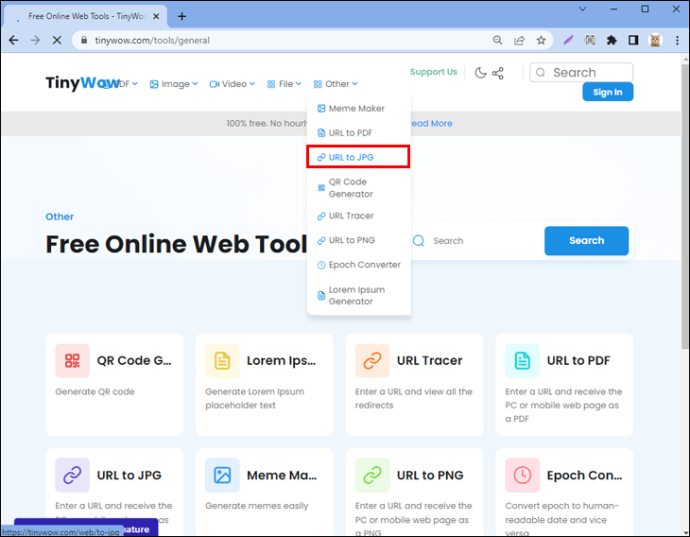Click the Lorem Ipsum card yellow icon
The width and height of the screenshot is (690, 537).
click(222, 360)
